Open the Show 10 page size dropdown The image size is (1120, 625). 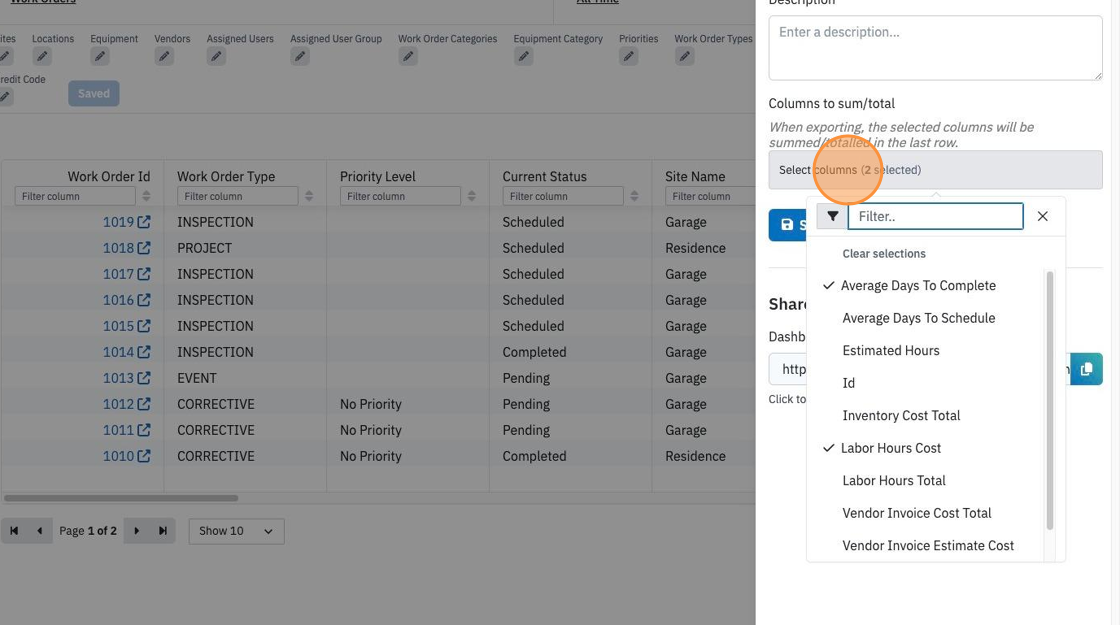point(236,531)
